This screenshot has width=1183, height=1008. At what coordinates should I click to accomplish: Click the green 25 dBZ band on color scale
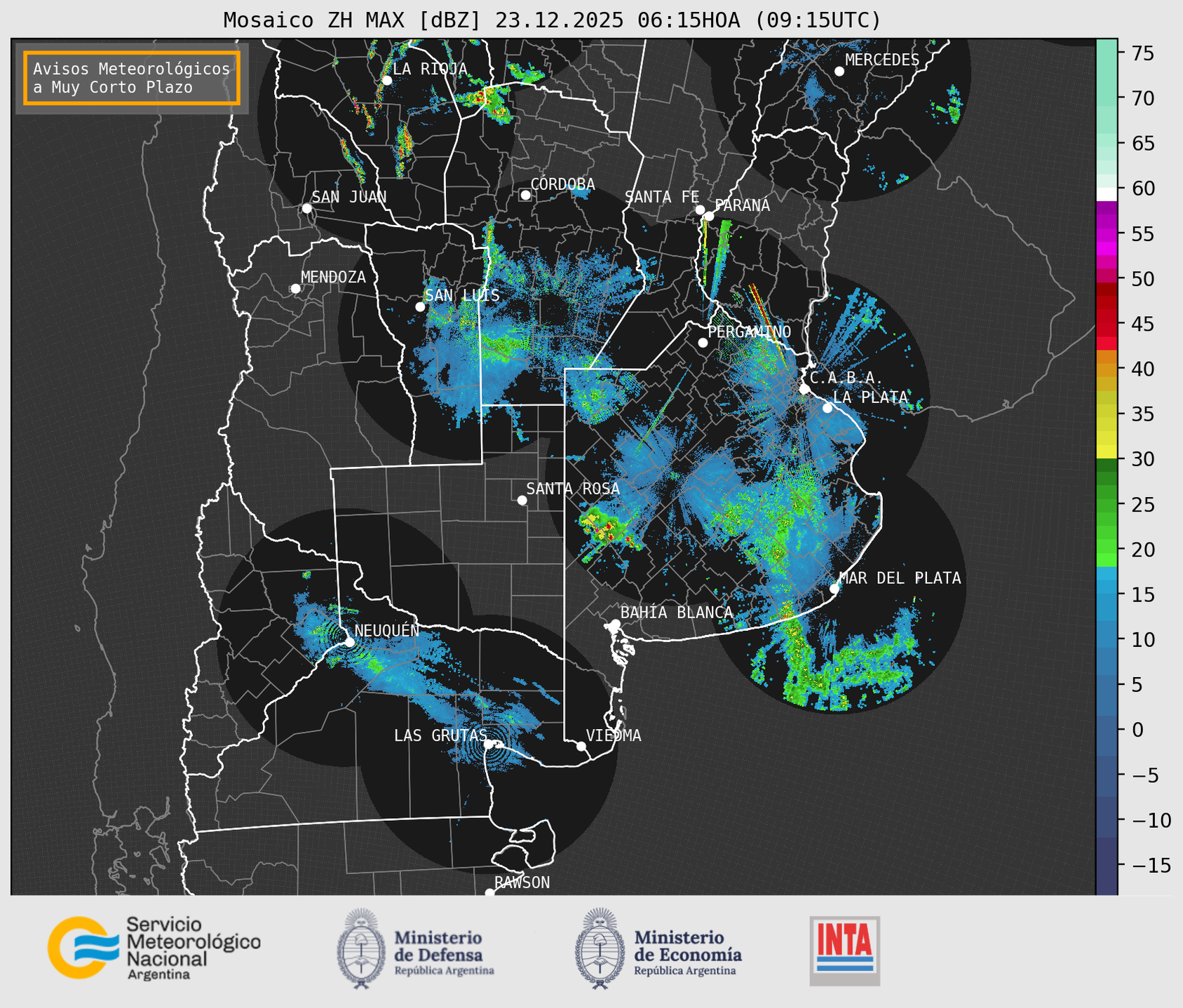tap(1107, 505)
